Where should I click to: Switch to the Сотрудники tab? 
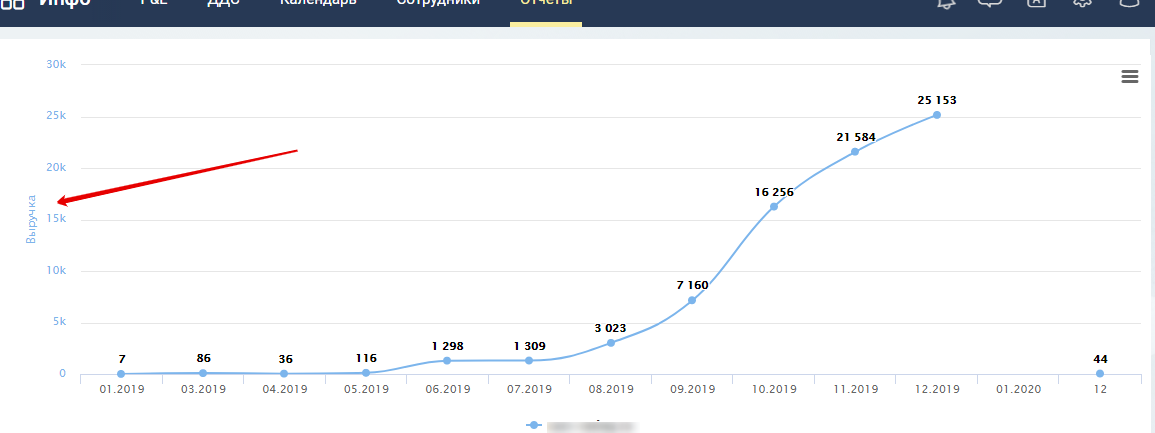(438, 3)
